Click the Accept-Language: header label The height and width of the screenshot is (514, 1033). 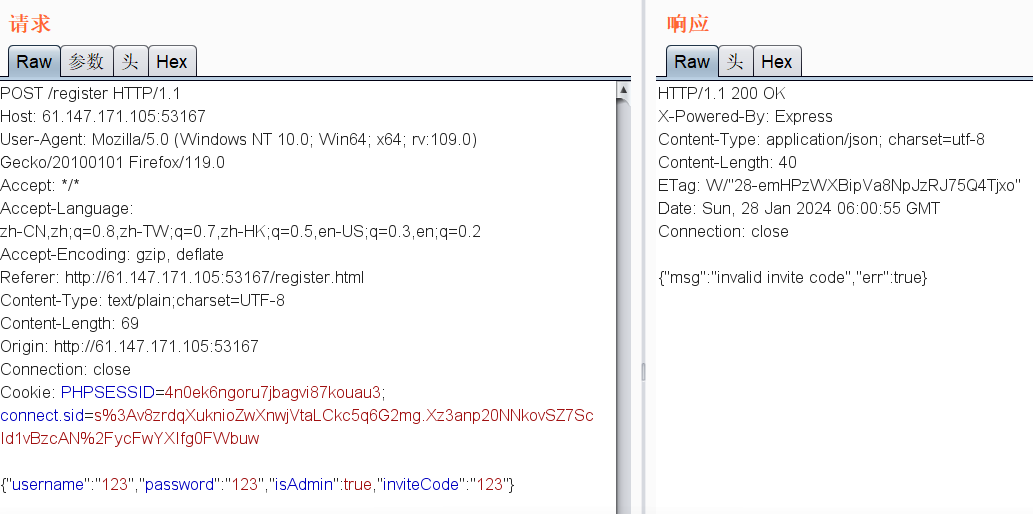pyautogui.click(x=67, y=208)
